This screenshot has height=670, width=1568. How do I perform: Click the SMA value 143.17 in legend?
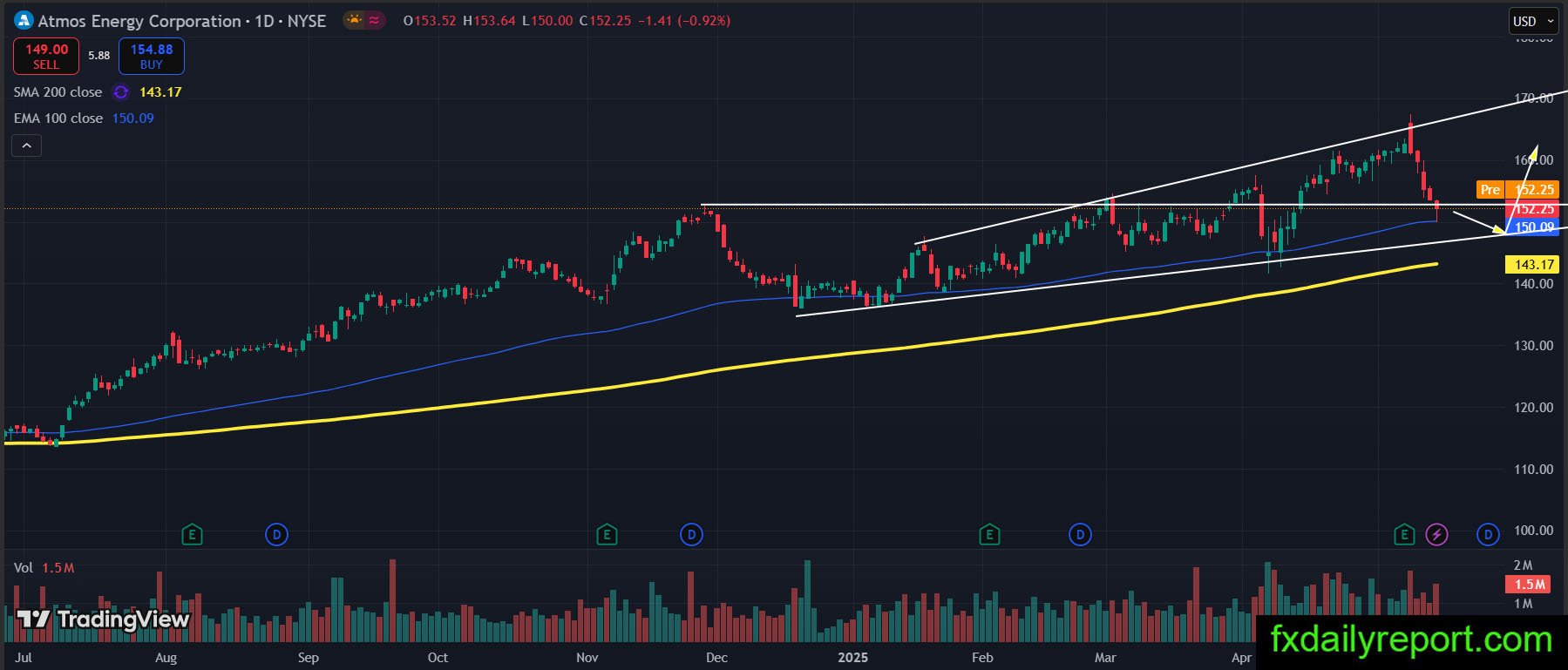pyautogui.click(x=160, y=92)
